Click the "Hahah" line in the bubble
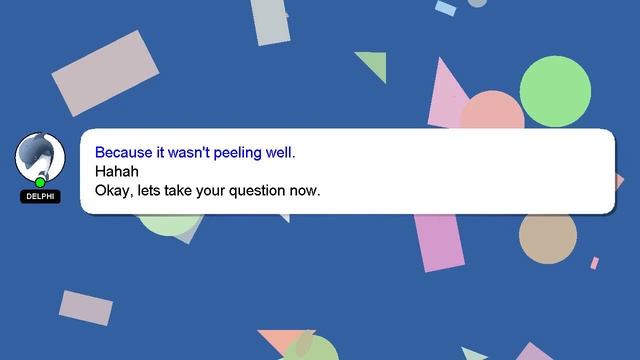This screenshot has height=360, width=640. coord(117,171)
